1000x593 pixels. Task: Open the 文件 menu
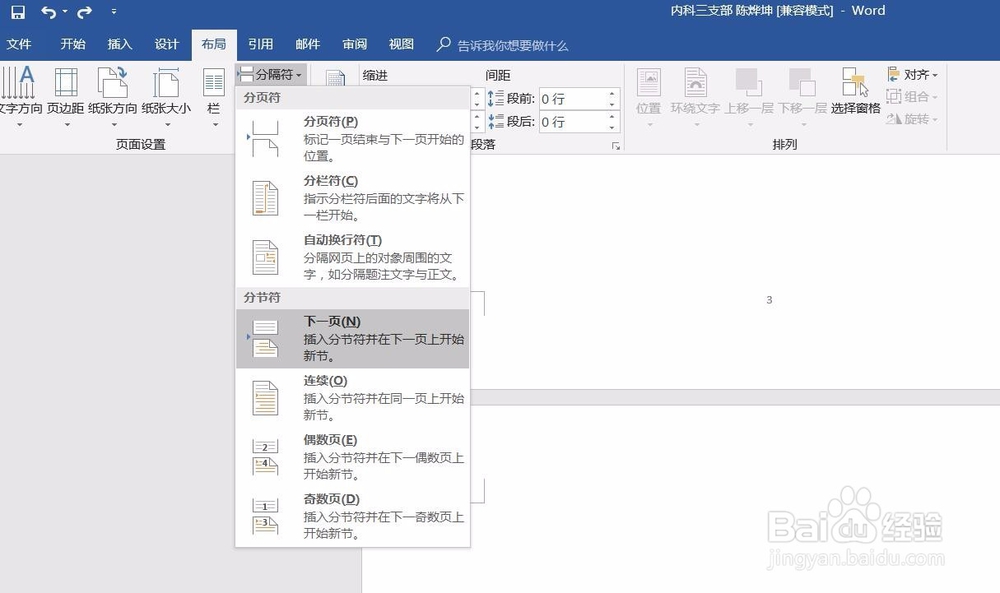[x=21, y=44]
